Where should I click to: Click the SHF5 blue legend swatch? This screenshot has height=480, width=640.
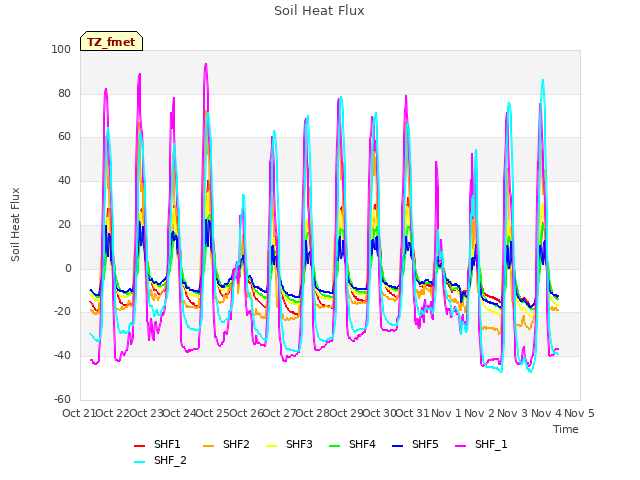tap(398, 445)
